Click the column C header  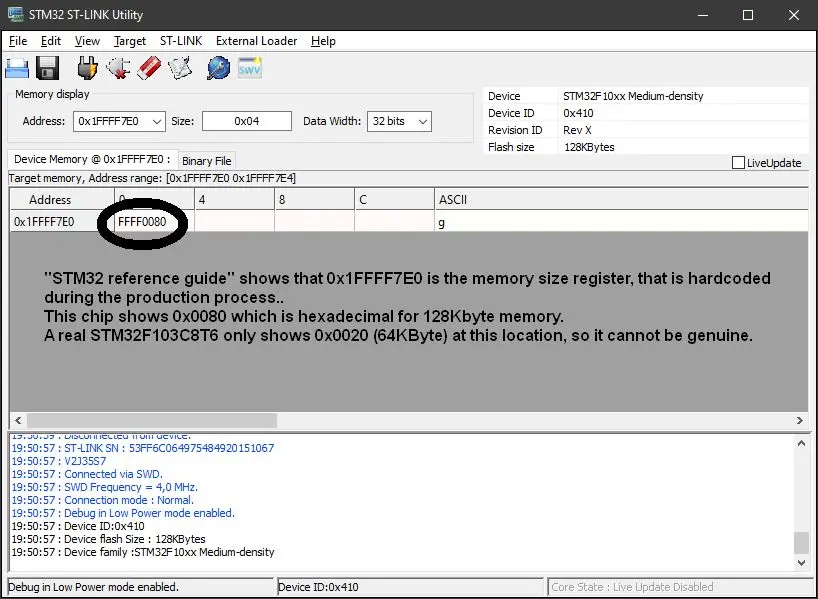(394, 200)
